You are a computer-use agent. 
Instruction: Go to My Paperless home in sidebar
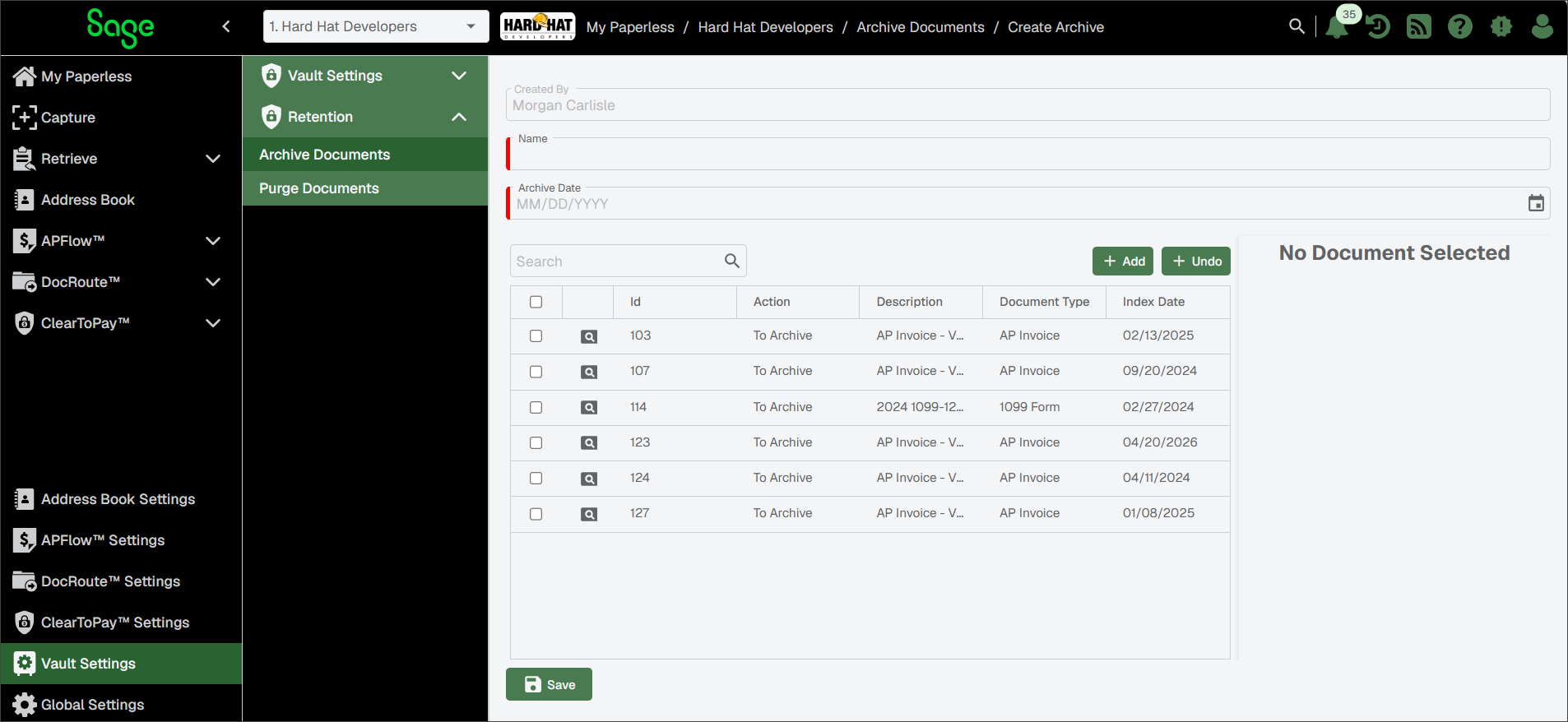(x=121, y=76)
